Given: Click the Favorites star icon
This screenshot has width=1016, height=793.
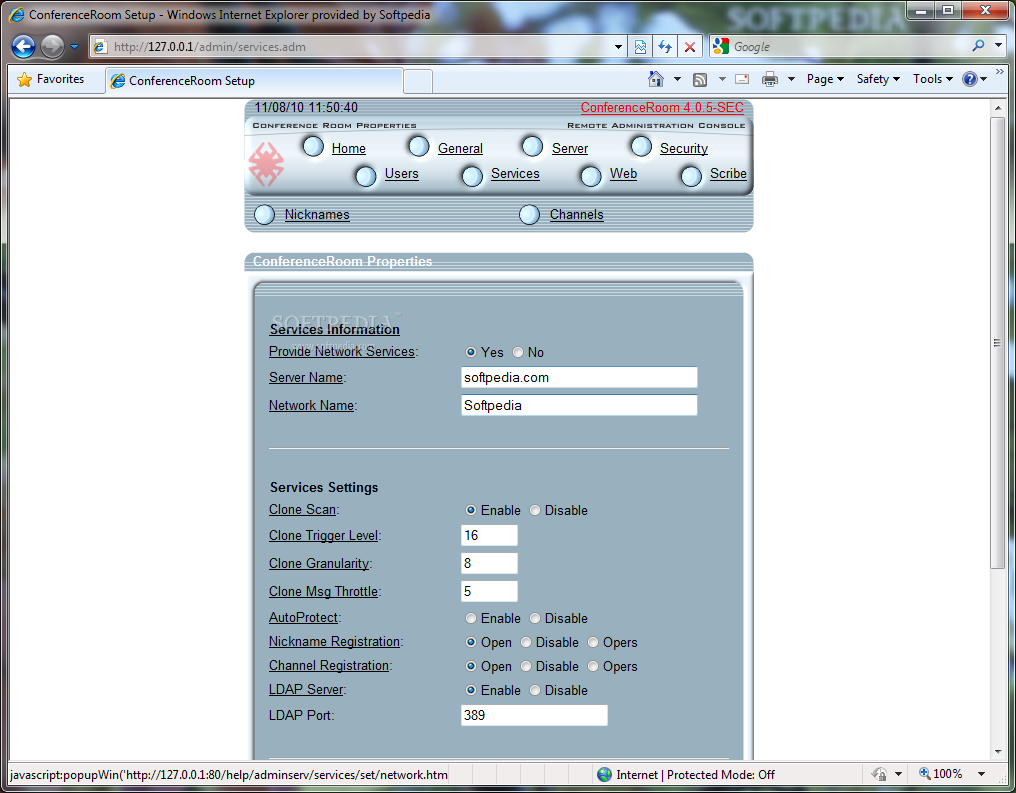Looking at the screenshot, I should point(25,80).
